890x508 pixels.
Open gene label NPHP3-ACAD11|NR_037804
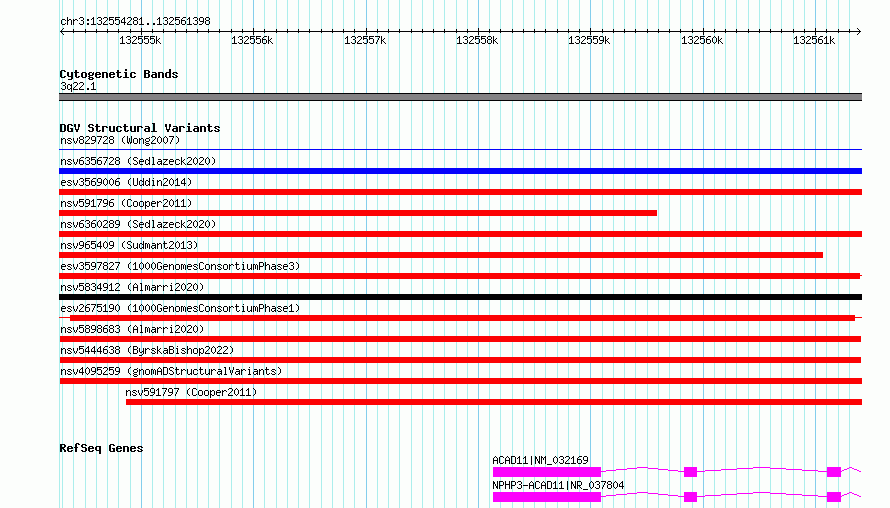click(558, 485)
